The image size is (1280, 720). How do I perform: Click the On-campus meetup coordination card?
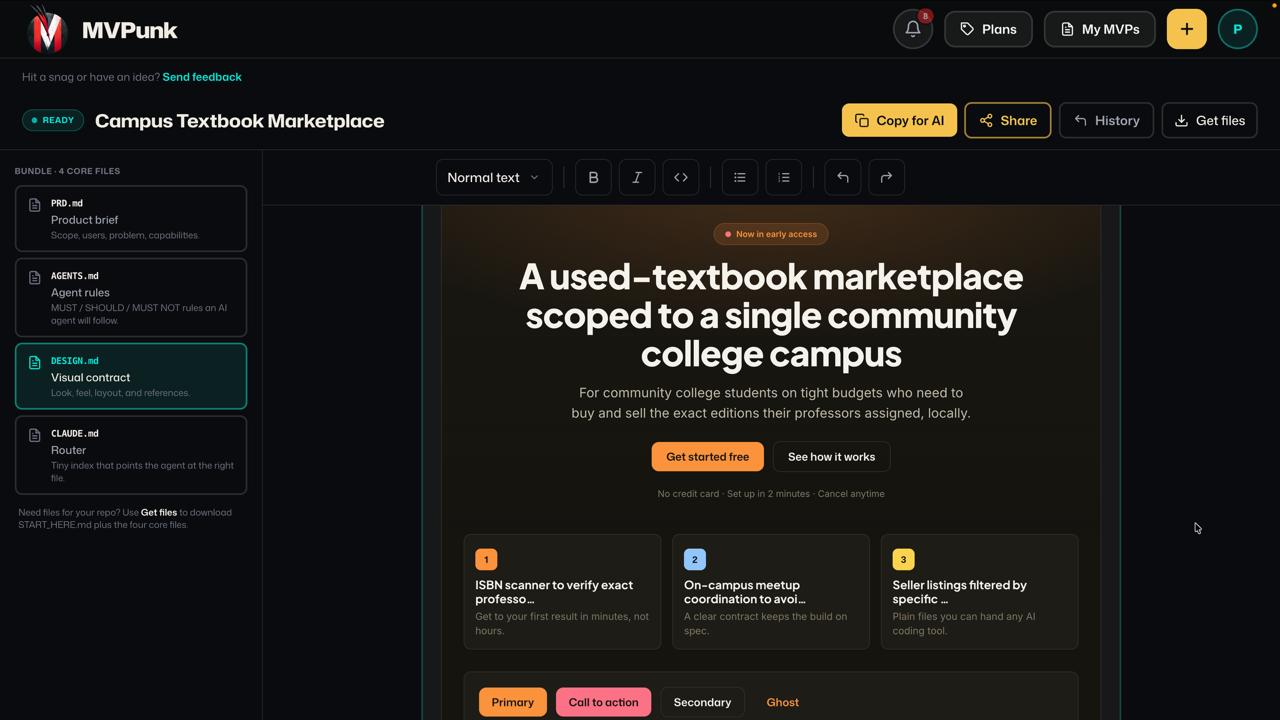771,592
